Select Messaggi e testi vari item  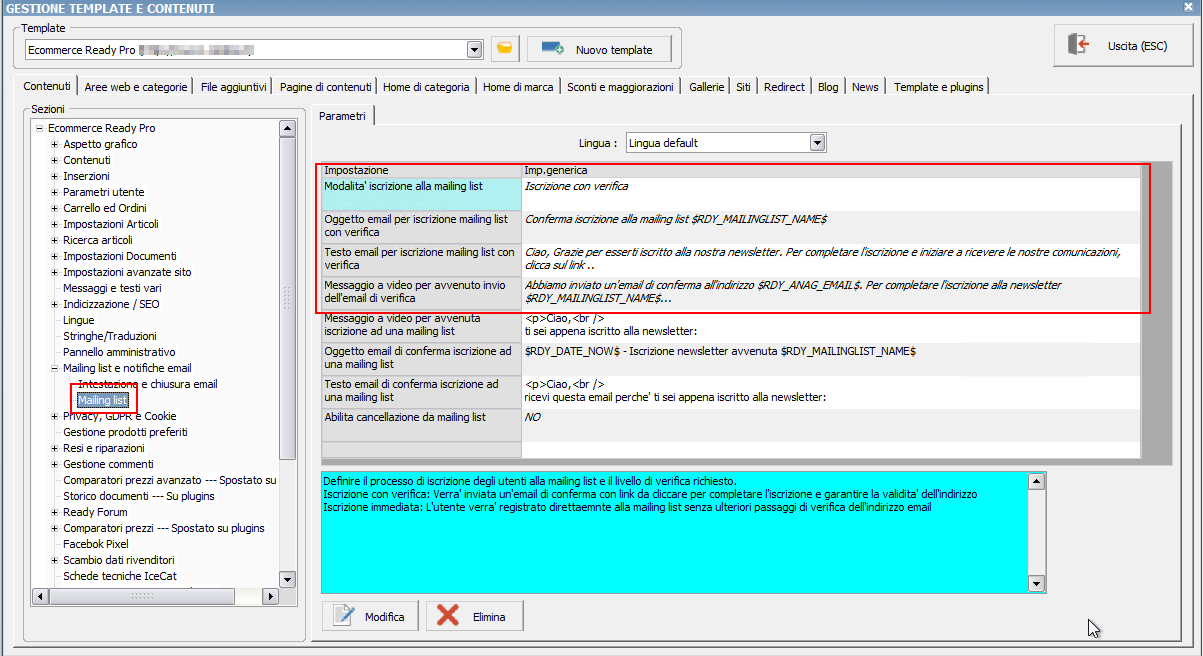(x=112, y=288)
